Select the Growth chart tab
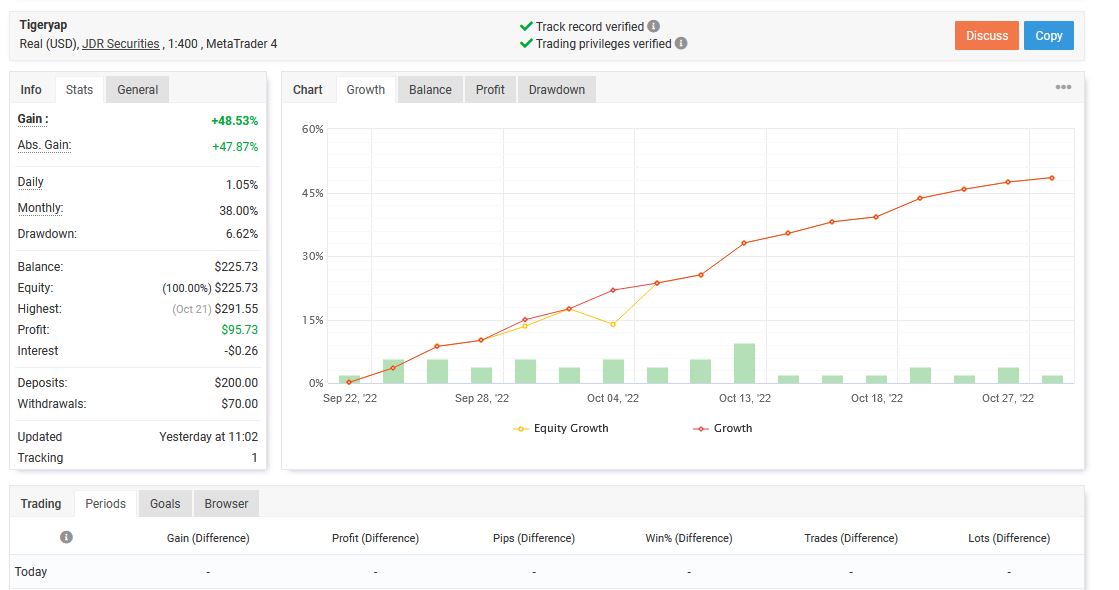 [x=365, y=90]
